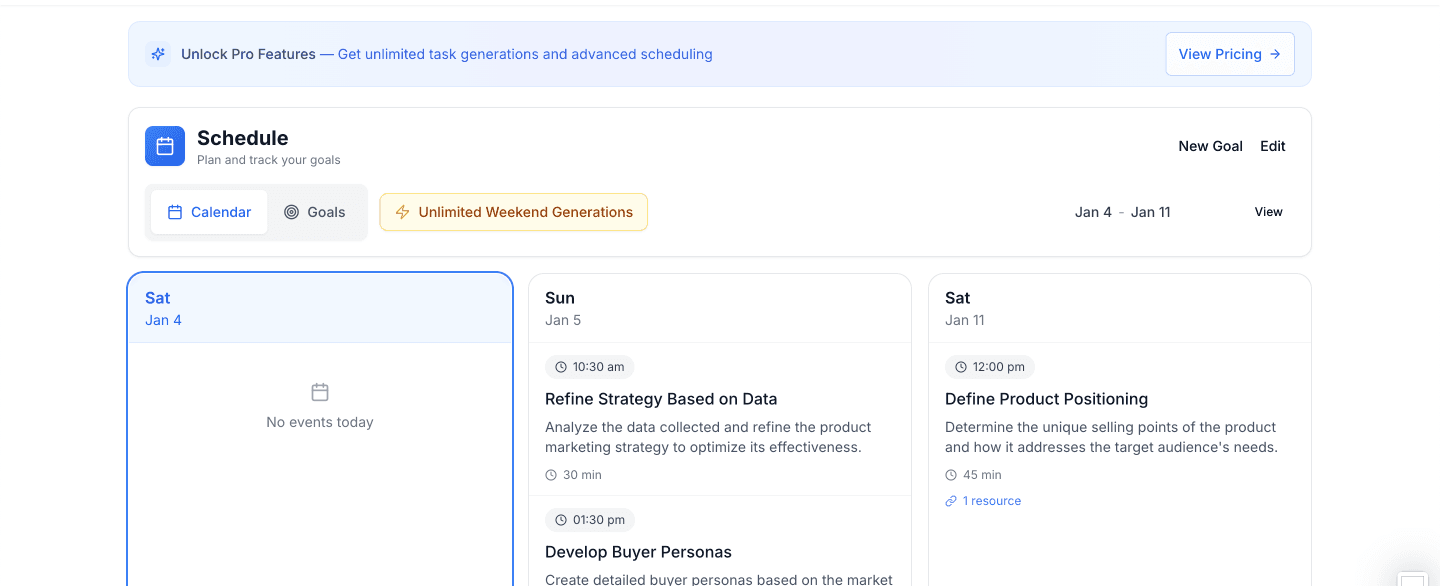Click the Jan 4 start date
Screen dimensions: 1440x586
pyautogui.click(x=1093, y=212)
